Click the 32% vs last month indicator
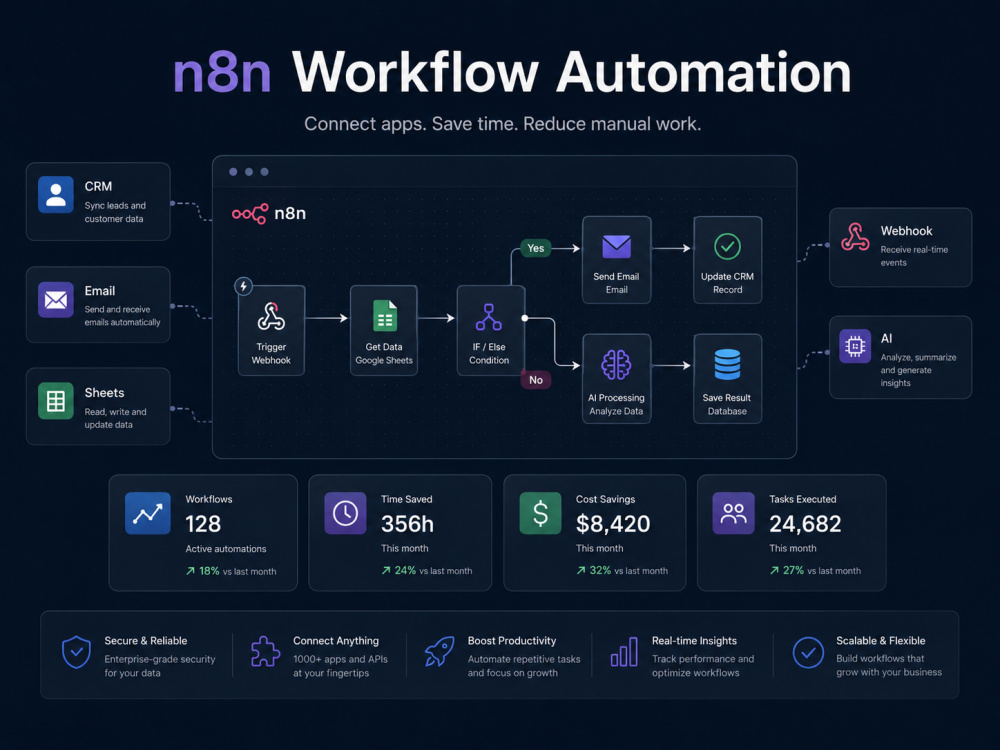 [622, 571]
